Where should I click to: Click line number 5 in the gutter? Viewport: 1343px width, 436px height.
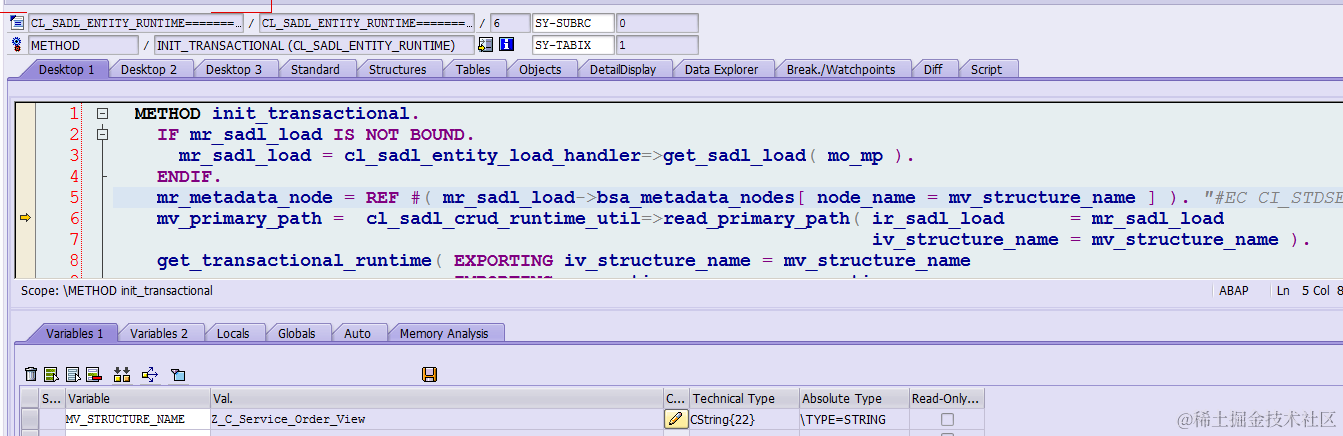point(74,197)
